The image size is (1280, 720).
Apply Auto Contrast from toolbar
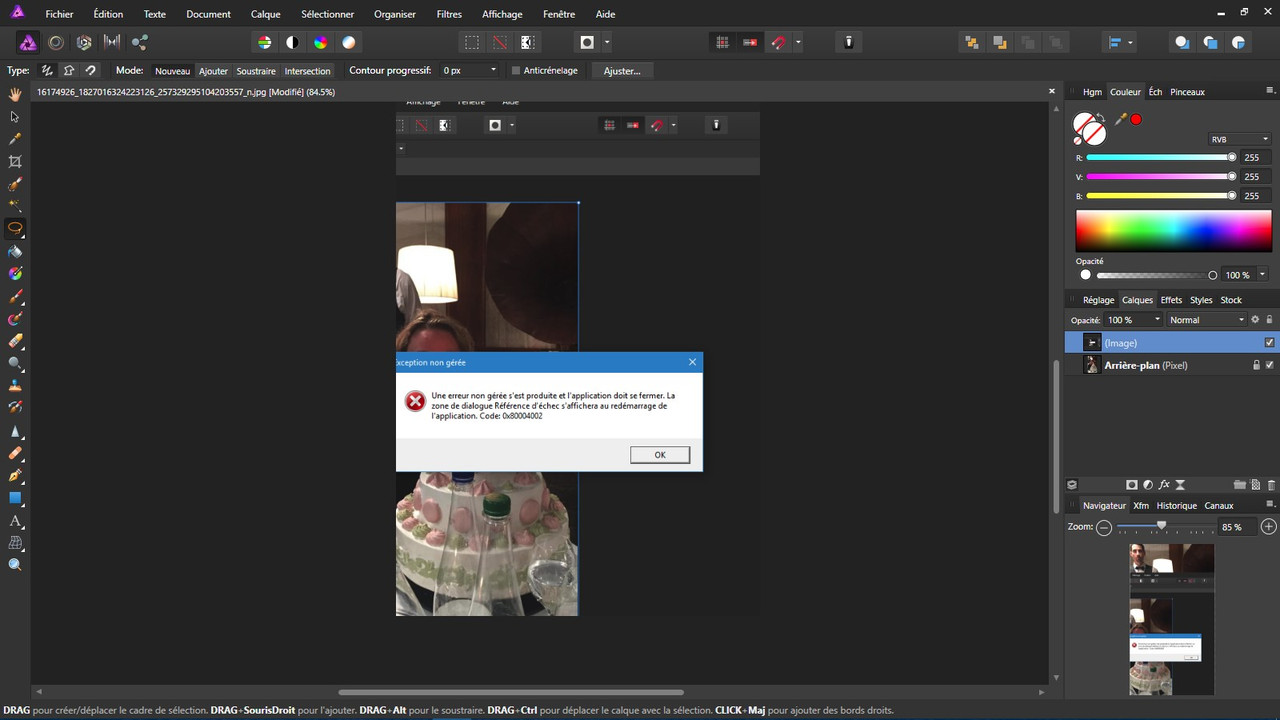click(292, 42)
